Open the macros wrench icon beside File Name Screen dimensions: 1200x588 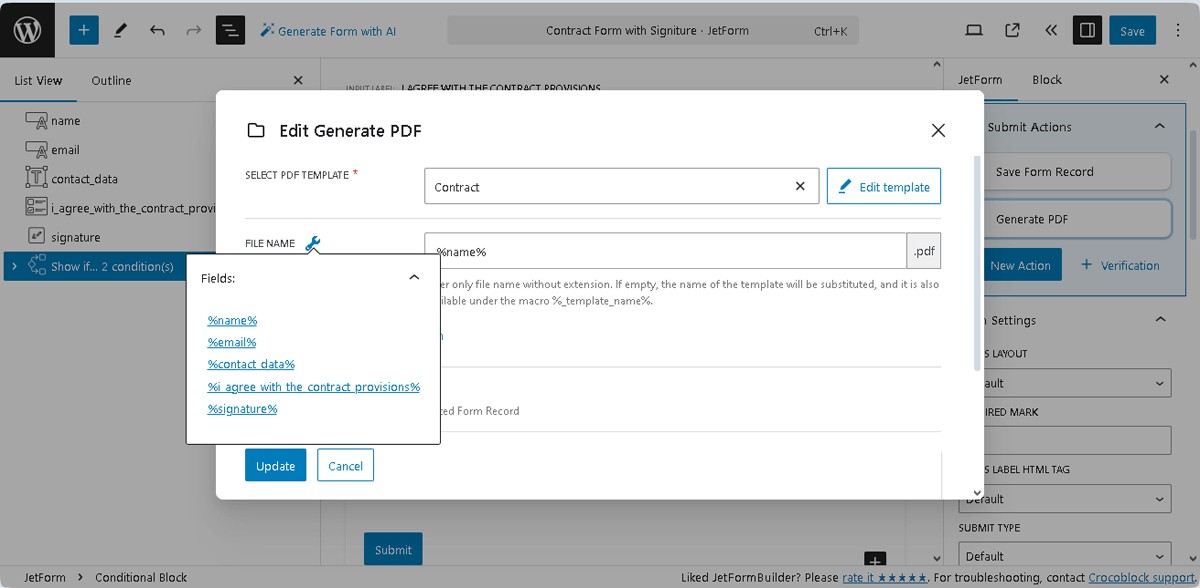[314, 242]
